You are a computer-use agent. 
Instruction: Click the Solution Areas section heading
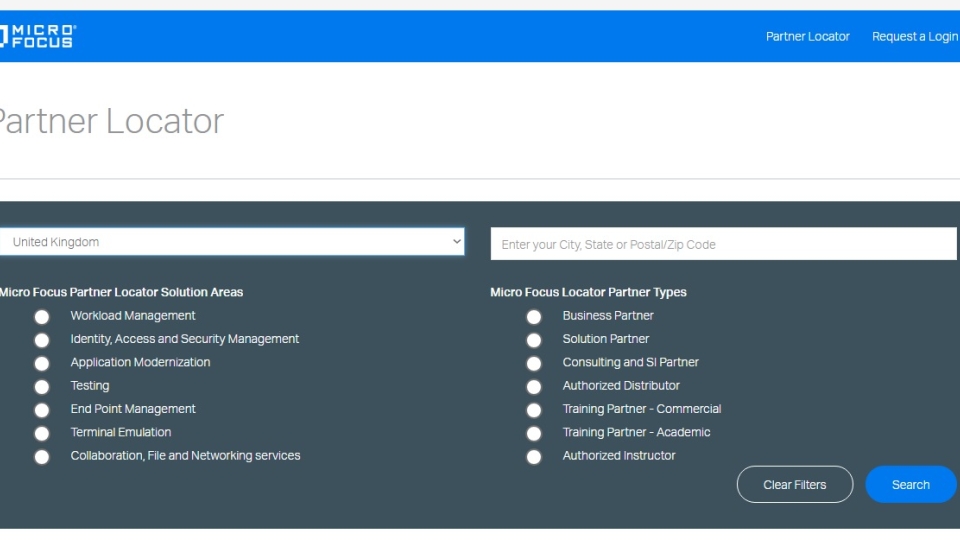coord(121,292)
